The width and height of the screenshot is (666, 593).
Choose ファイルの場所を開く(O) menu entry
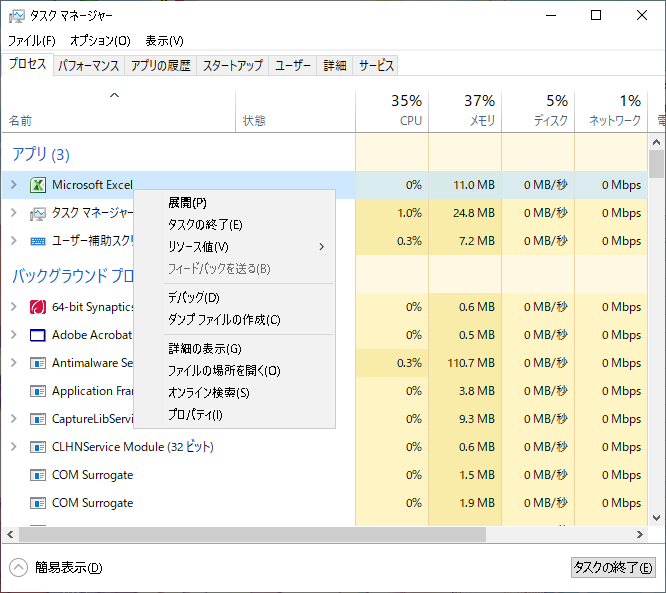tap(234, 371)
